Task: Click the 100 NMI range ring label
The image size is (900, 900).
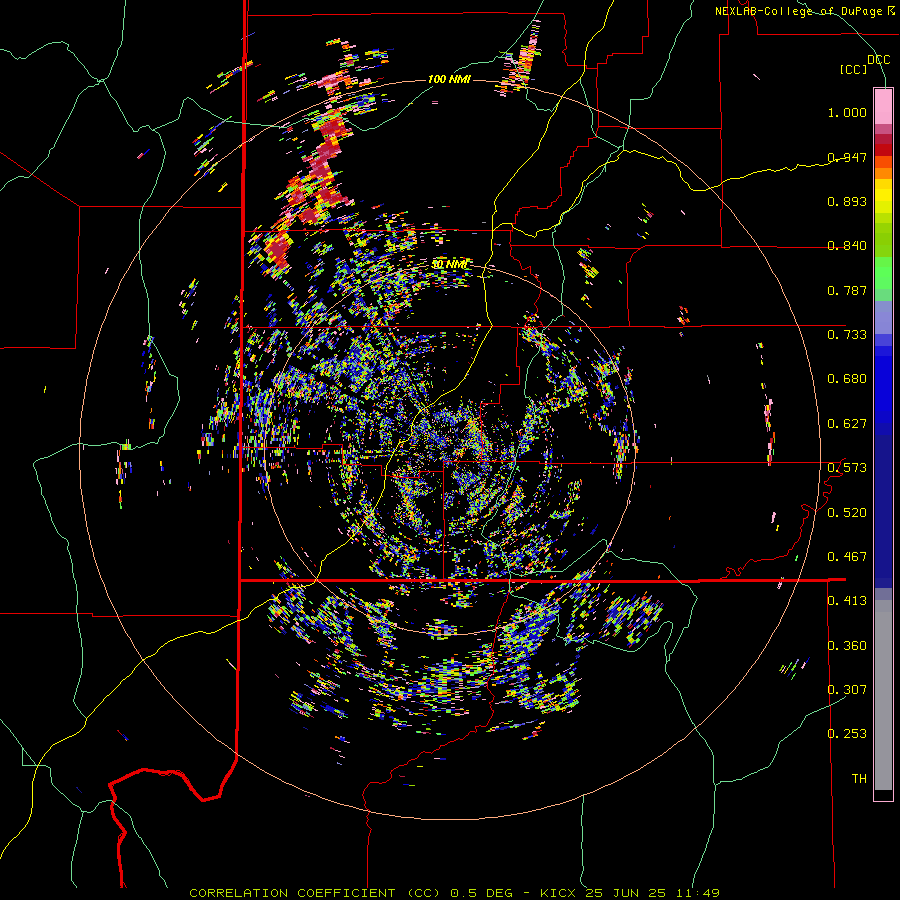Action: coord(449,79)
